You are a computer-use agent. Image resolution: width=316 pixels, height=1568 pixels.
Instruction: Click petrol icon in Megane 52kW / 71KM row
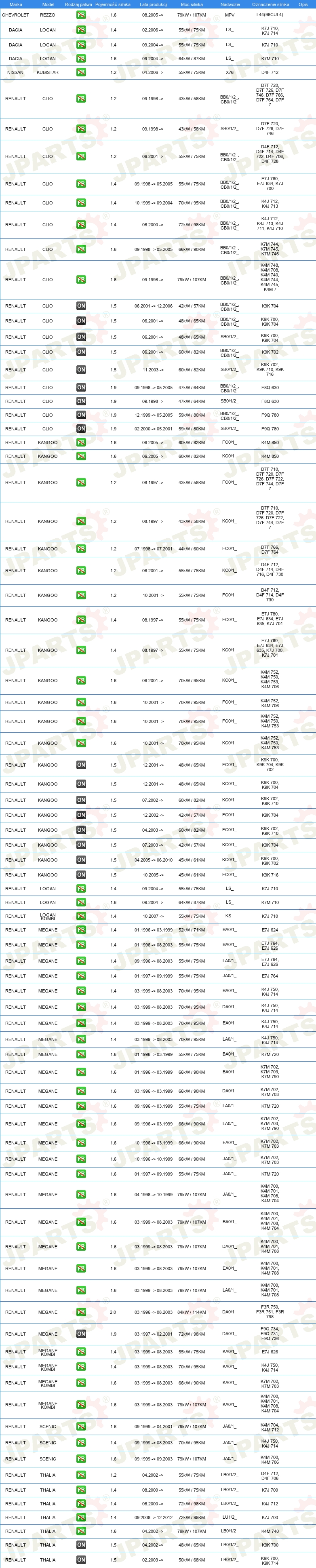81,929
